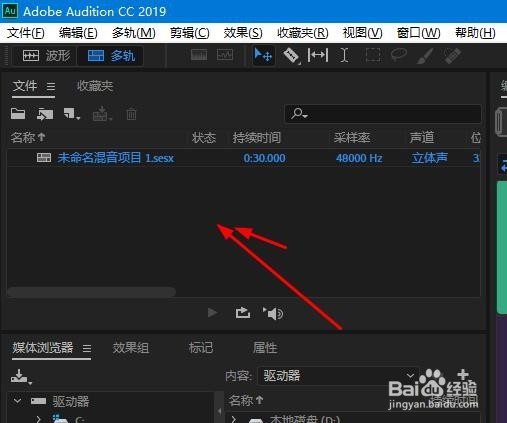Click the Media Browser download shortcut icon
507x423 pixels.
tap(21, 376)
